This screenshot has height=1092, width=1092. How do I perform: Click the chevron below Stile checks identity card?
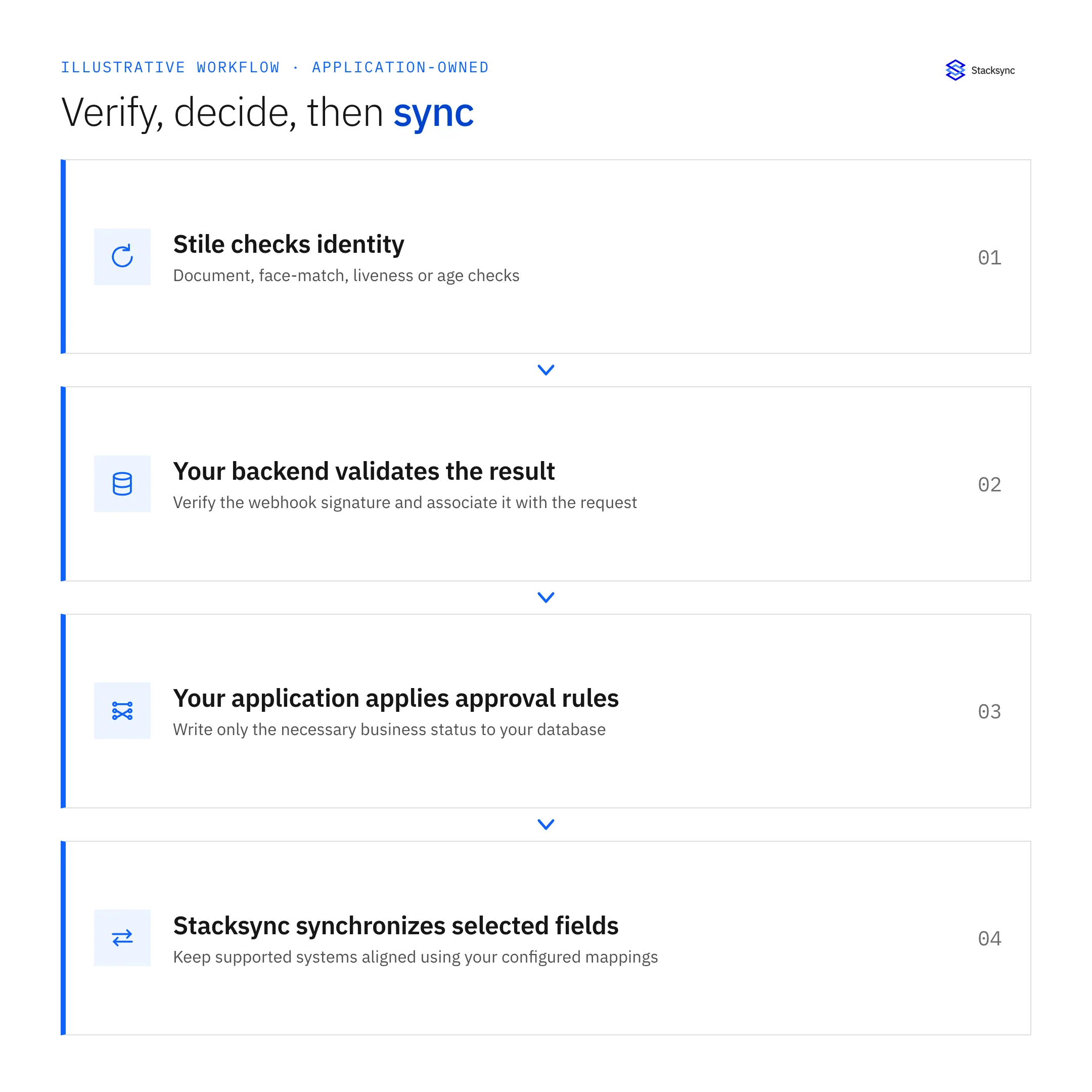546,370
